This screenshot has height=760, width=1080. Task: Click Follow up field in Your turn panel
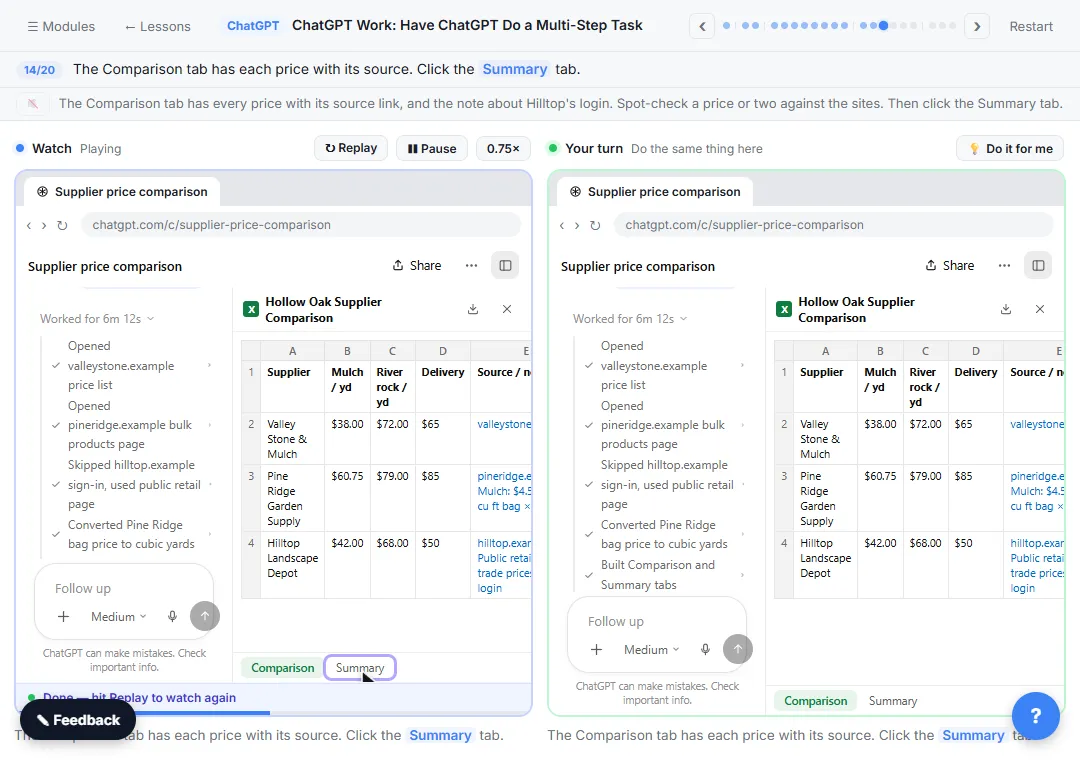(x=657, y=622)
